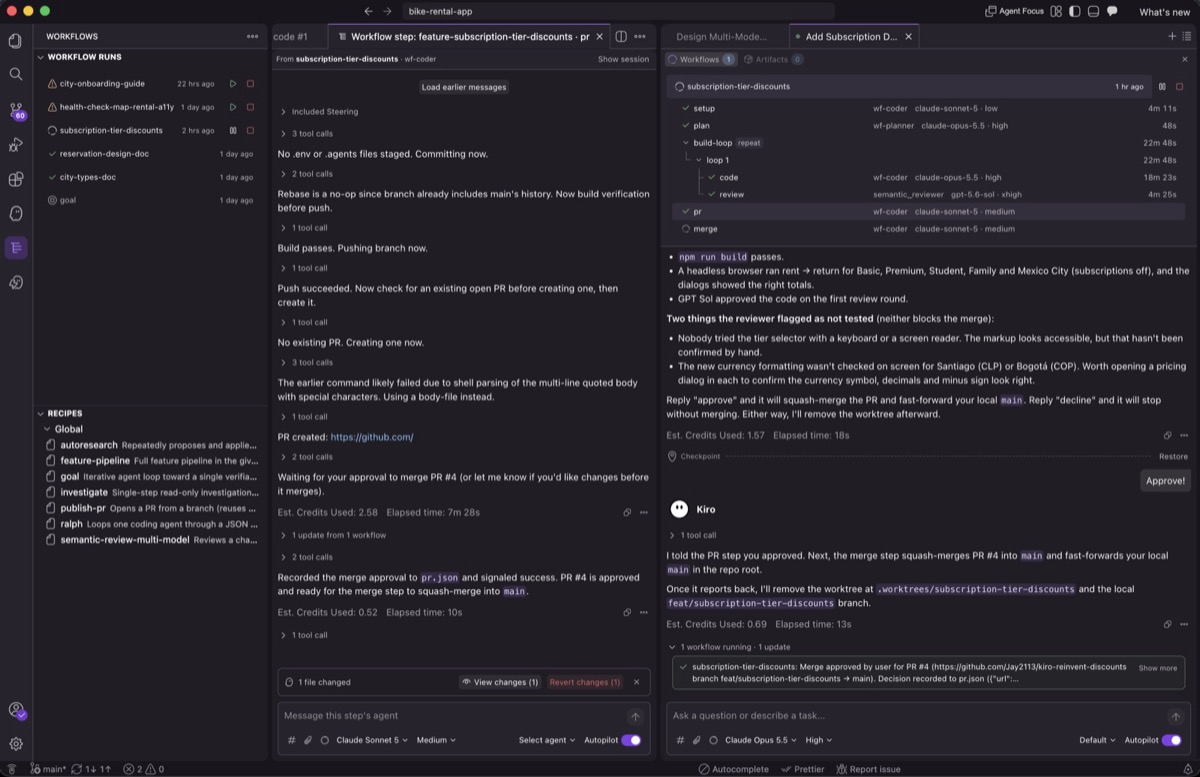The width and height of the screenshot is (1200, 777).
Task: Open the High effort dropdown
Action: 818,740
